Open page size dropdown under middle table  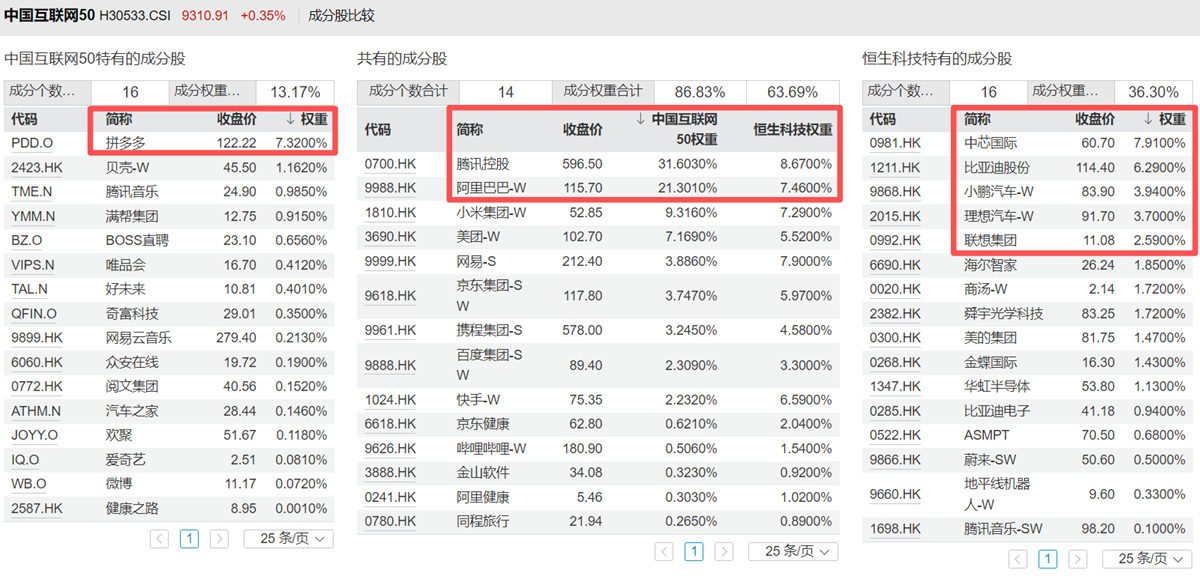tap(793, 551)
